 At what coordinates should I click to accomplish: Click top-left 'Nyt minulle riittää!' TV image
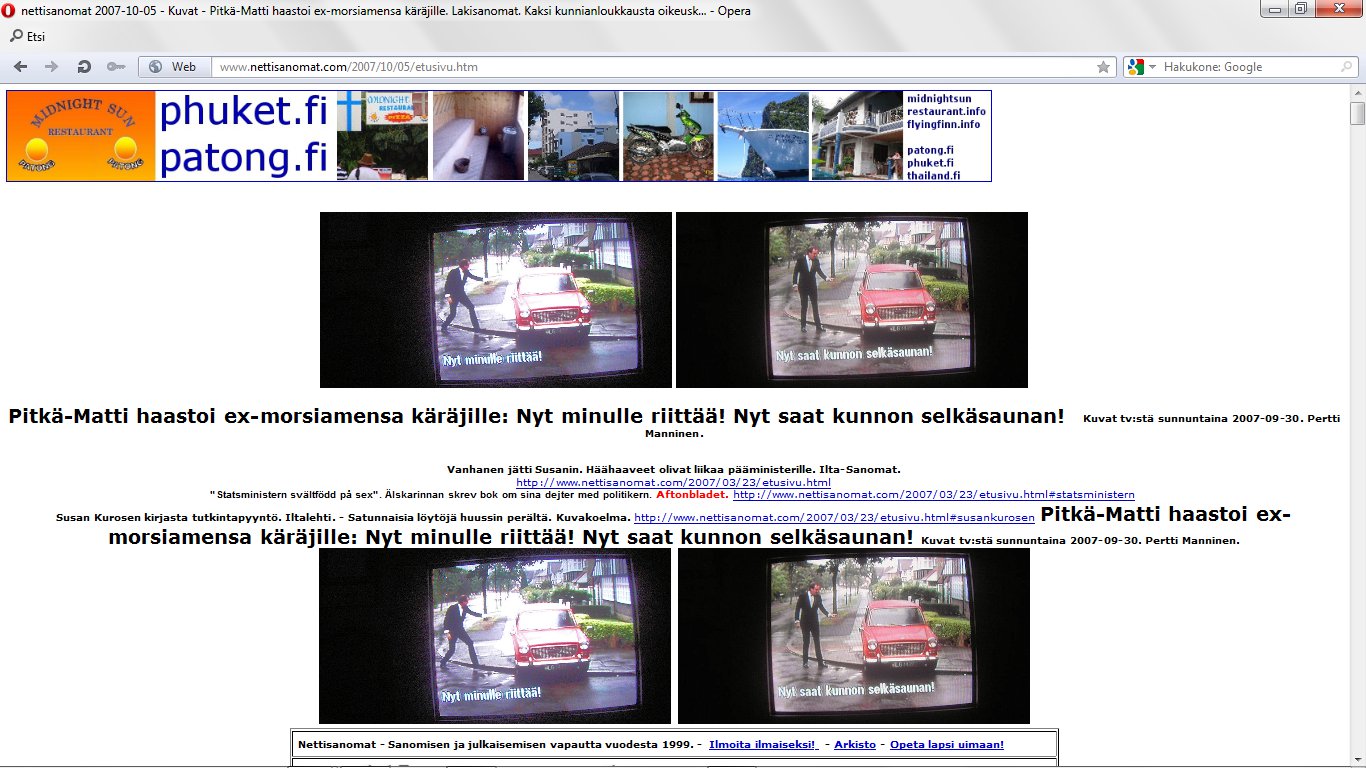[495, 299]
